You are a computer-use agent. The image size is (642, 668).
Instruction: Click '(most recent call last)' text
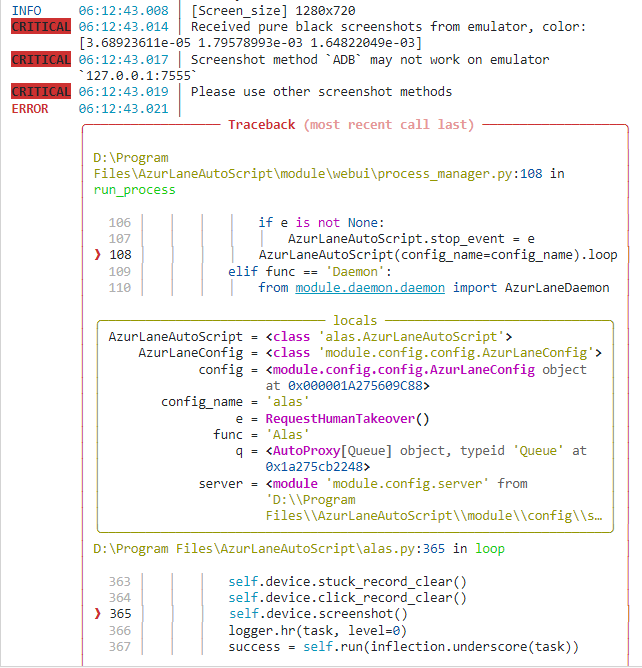point(389,125)
